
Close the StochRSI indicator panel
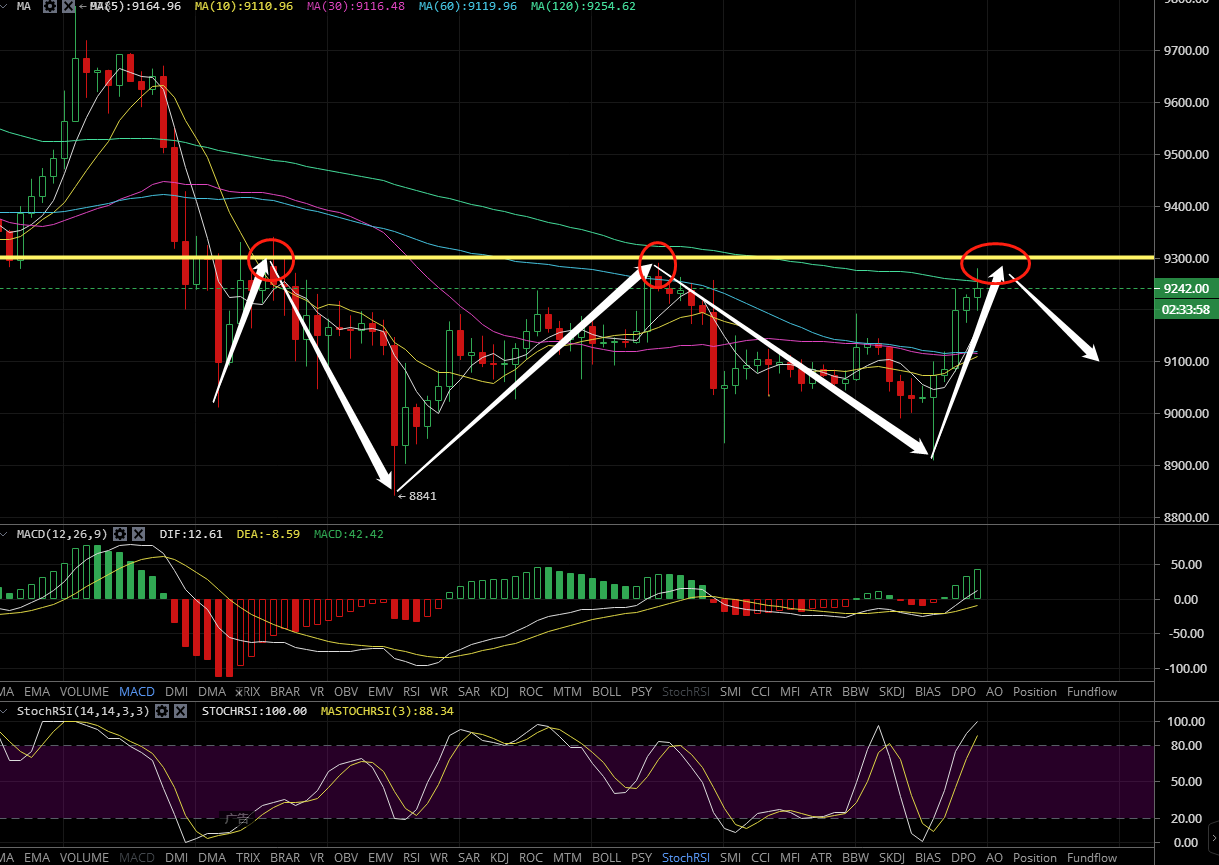coord(181,711)
